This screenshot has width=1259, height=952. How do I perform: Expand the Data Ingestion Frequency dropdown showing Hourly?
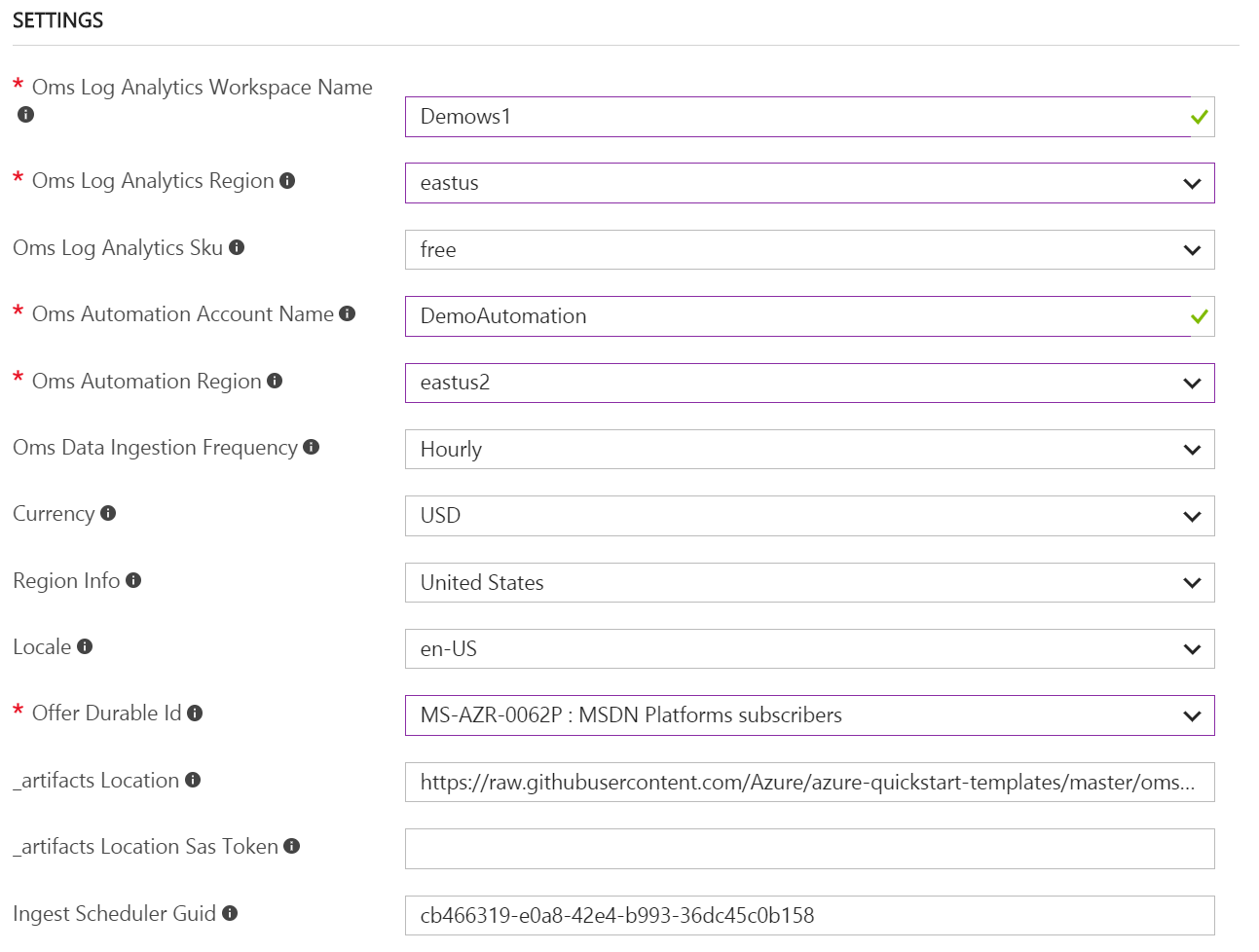(810, 450)
